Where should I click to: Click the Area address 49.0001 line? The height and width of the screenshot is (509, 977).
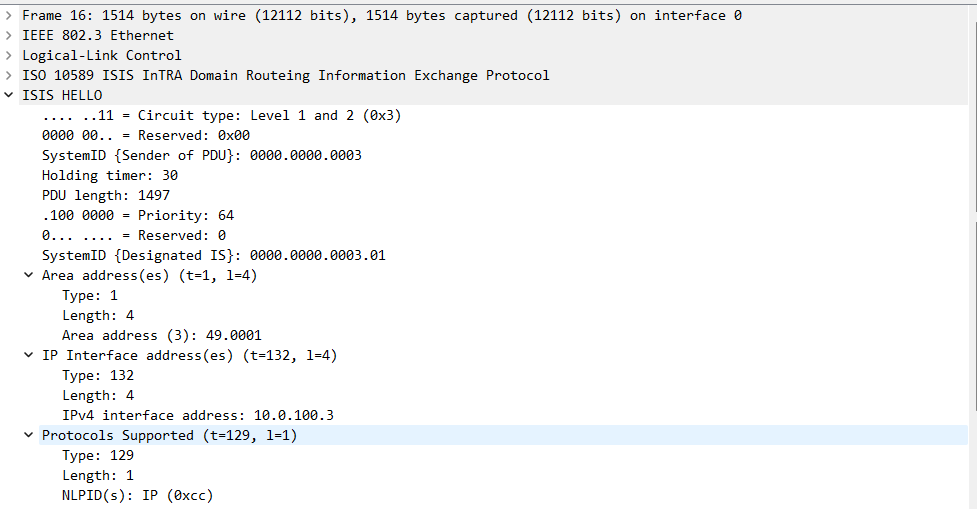[161, 335]
